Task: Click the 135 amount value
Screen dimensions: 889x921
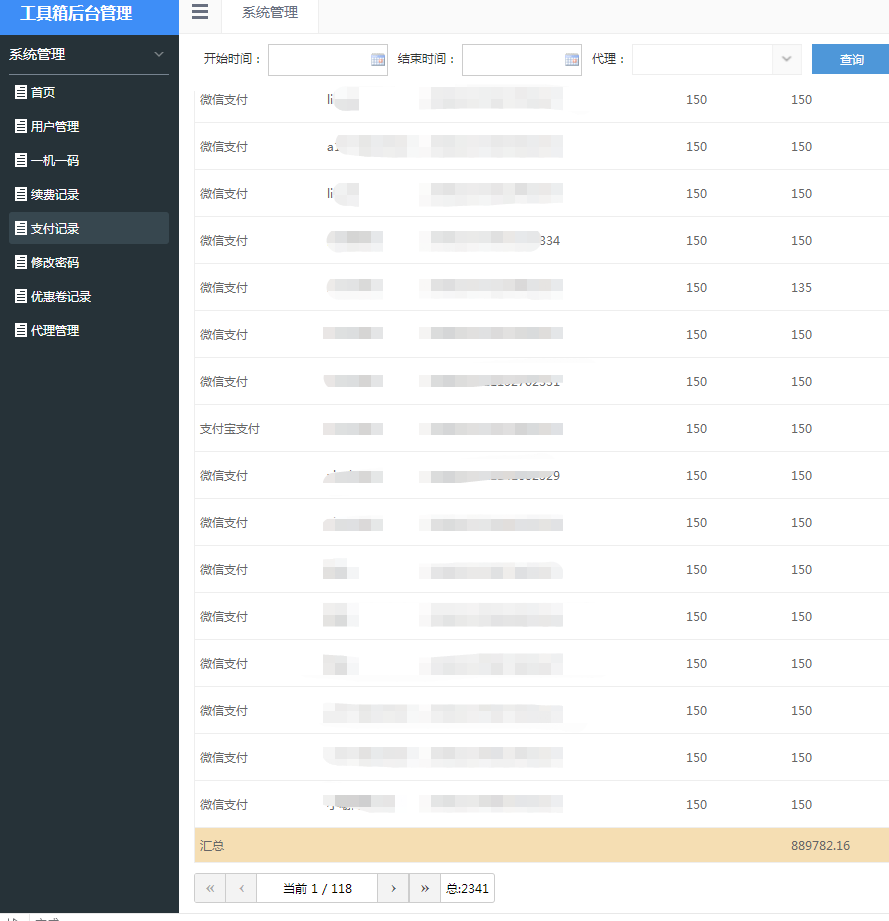Action: pyautogui.click(x=801, y=288)
